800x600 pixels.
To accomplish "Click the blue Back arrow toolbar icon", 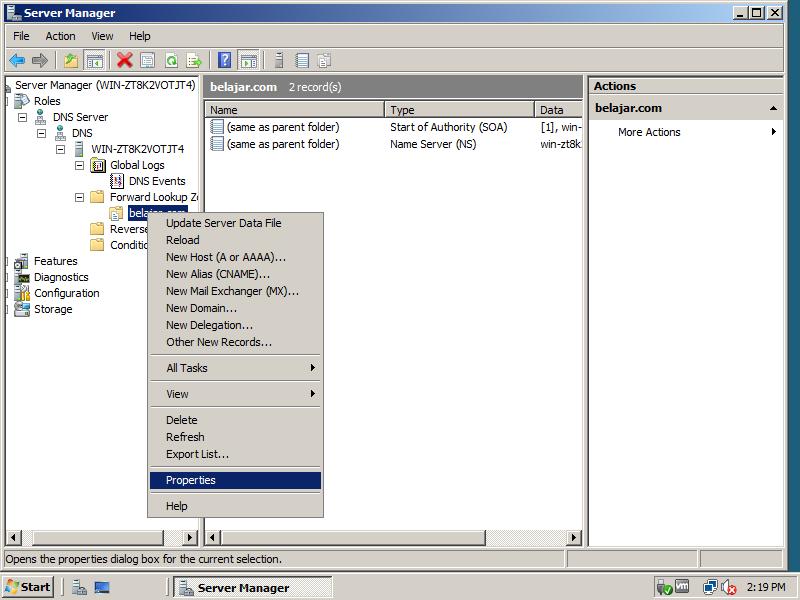I will pyautogui.click(x=17, y=61).
